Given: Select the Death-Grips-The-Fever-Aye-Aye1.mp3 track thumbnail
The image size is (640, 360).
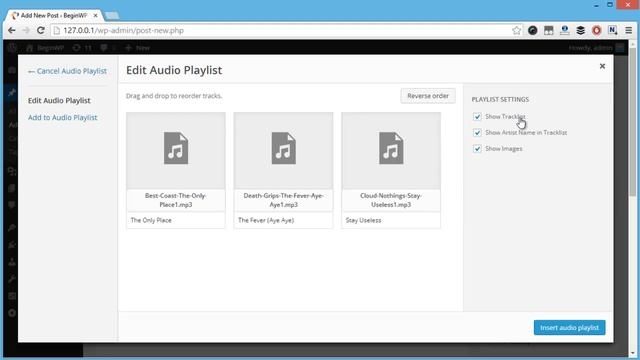Looking at the screenshot, I should tap(283, 151).
